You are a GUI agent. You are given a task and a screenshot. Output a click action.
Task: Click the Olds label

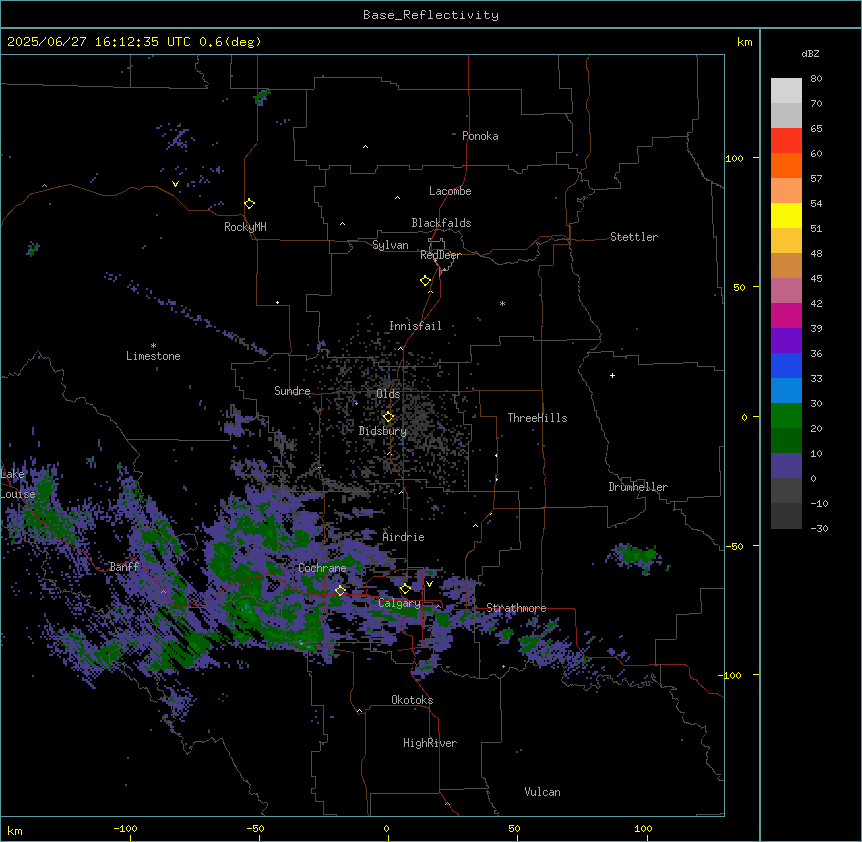pyautogui.click(x=388, y=394)
